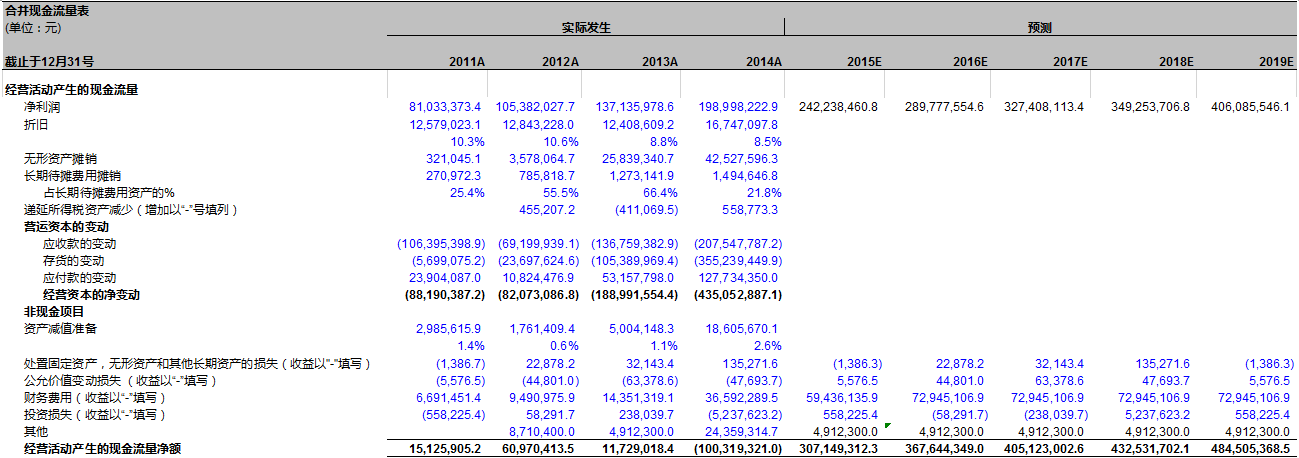Screen dimensions: 1299x458
Task: Click the 资产减值准备 row label
Action: pos(60,329)
